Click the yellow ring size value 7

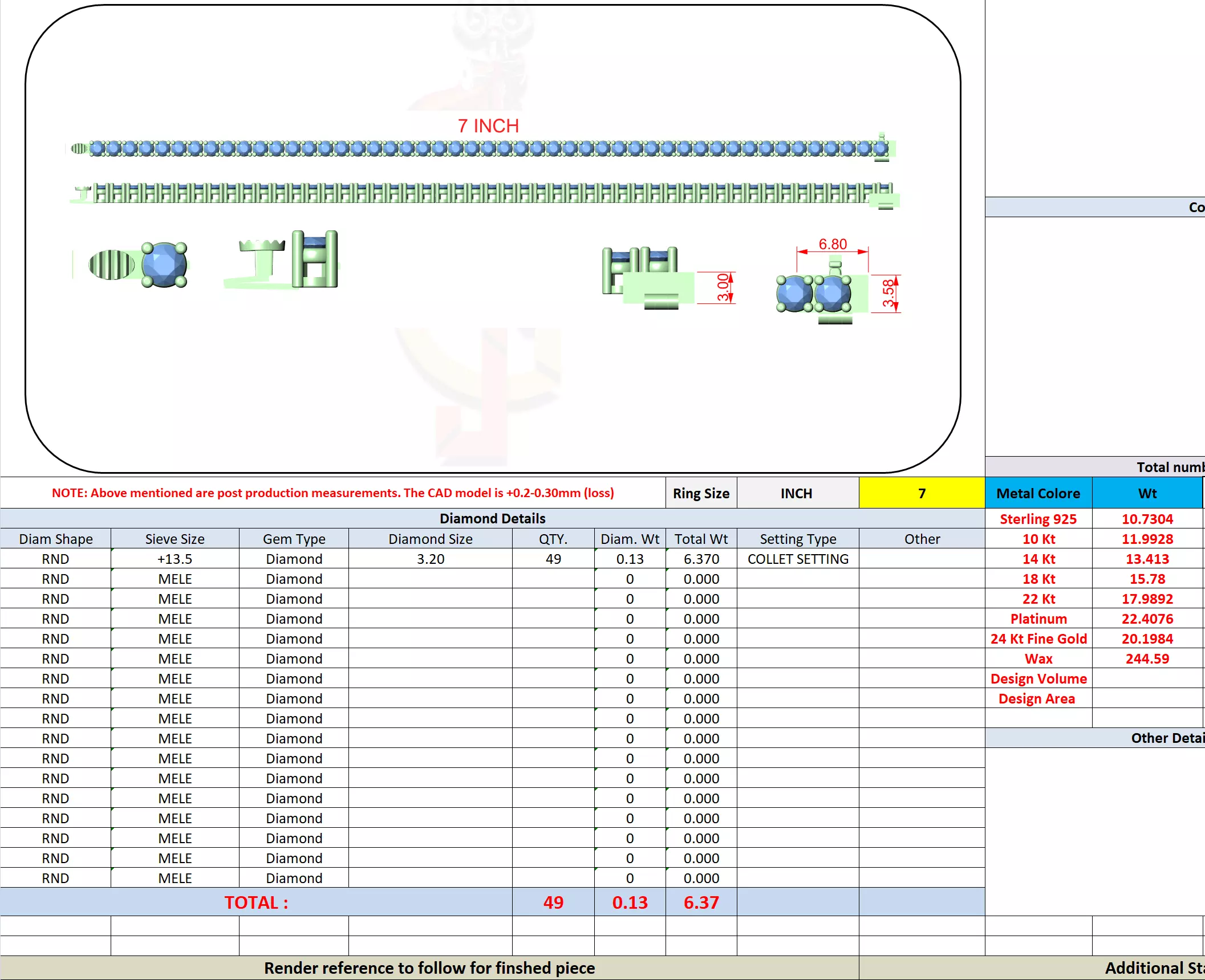pos(921,493)
